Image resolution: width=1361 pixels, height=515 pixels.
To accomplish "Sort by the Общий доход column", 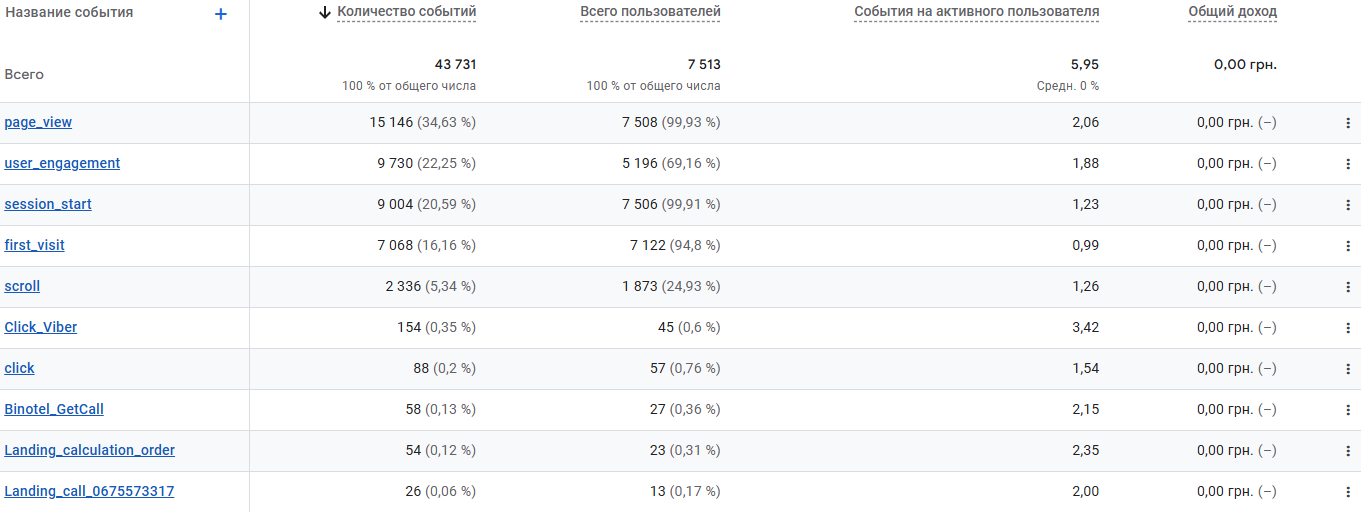I will (1232, 13).
